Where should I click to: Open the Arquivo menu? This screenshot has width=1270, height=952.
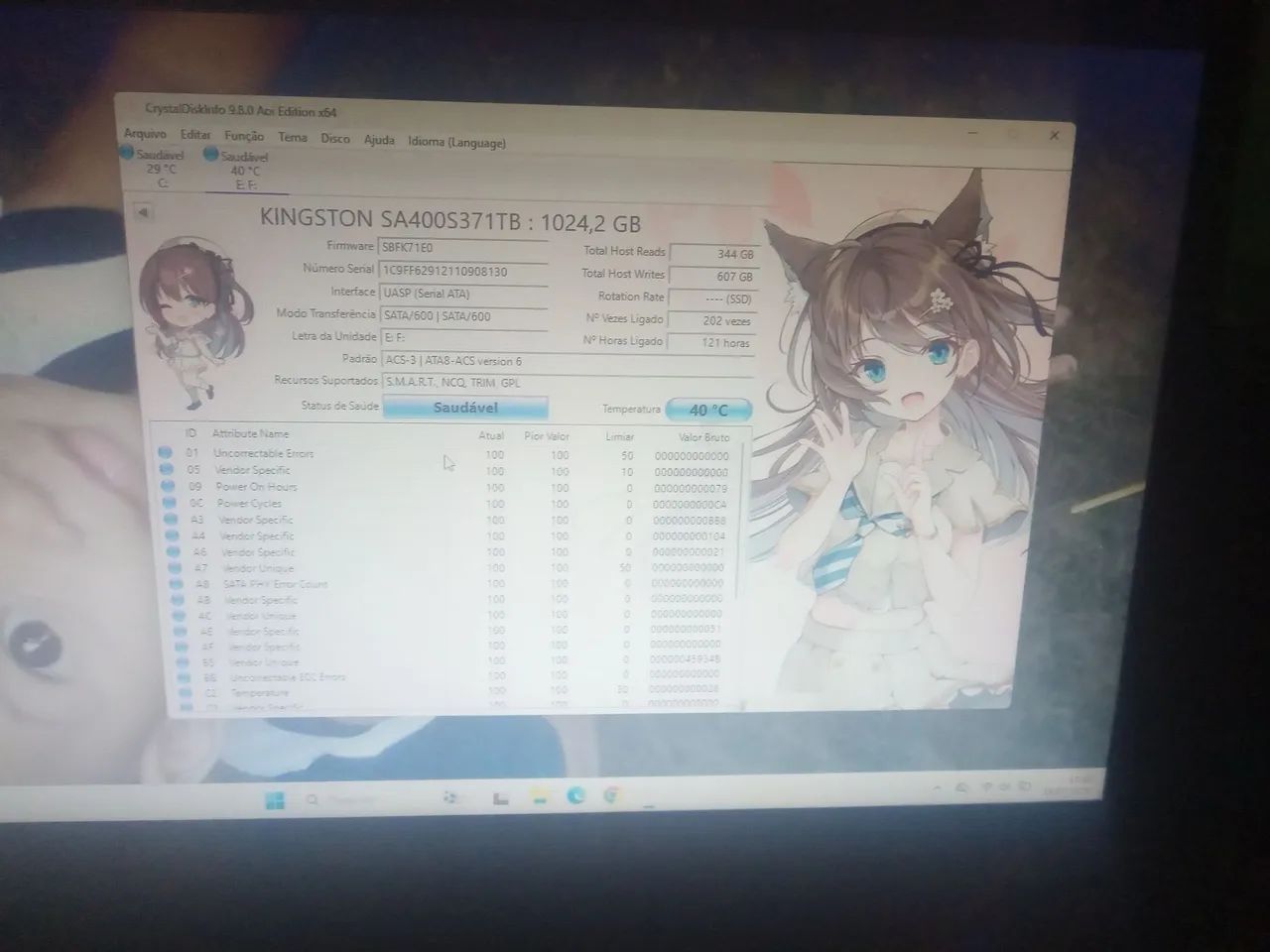pos(145,133)
